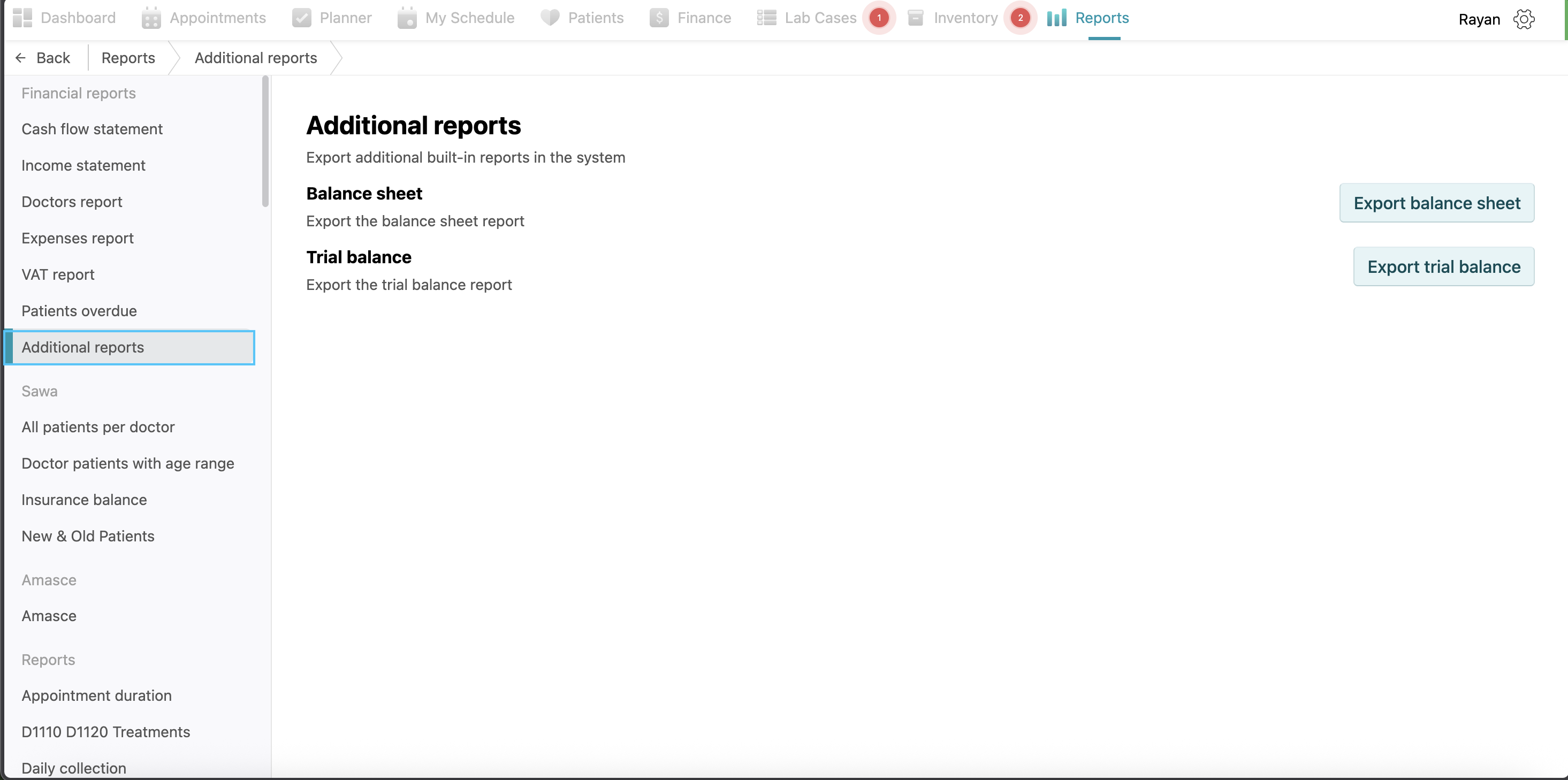The image size is (1568, 780).
Task: Click the Export trial balance button
Action: tap(1443, 266)
